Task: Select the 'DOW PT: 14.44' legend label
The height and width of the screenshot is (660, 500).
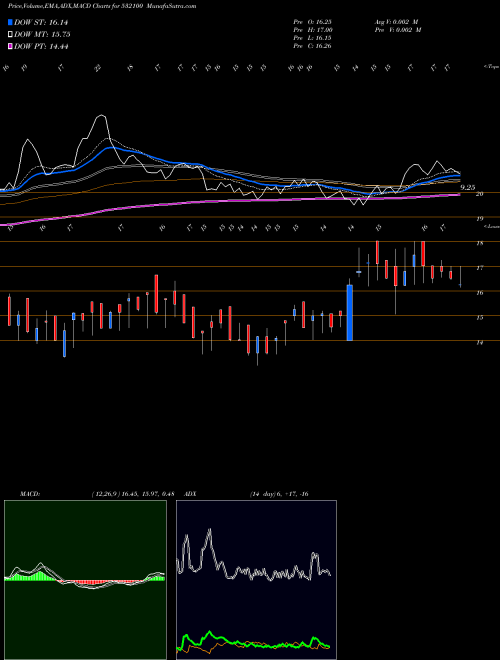Action: click(41, 46)
